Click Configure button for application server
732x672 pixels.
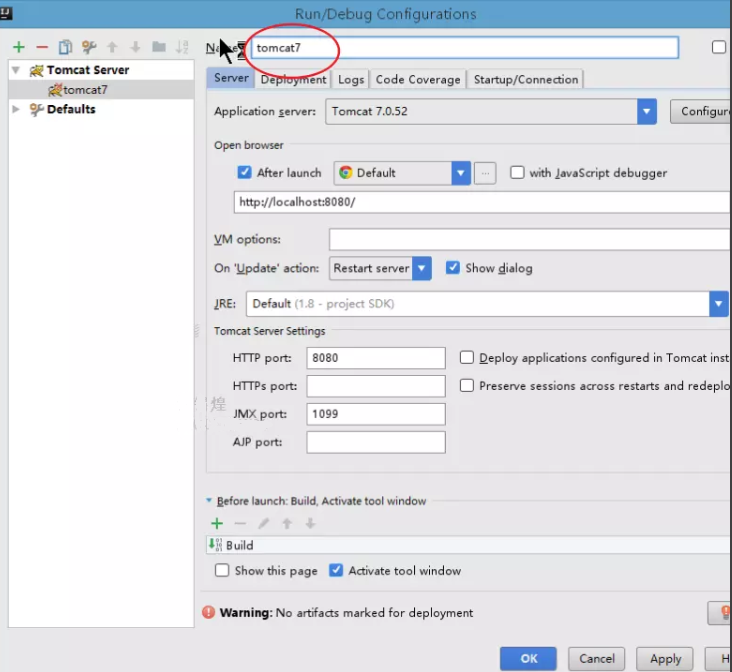pyautogui.click(x=701, y=111)
